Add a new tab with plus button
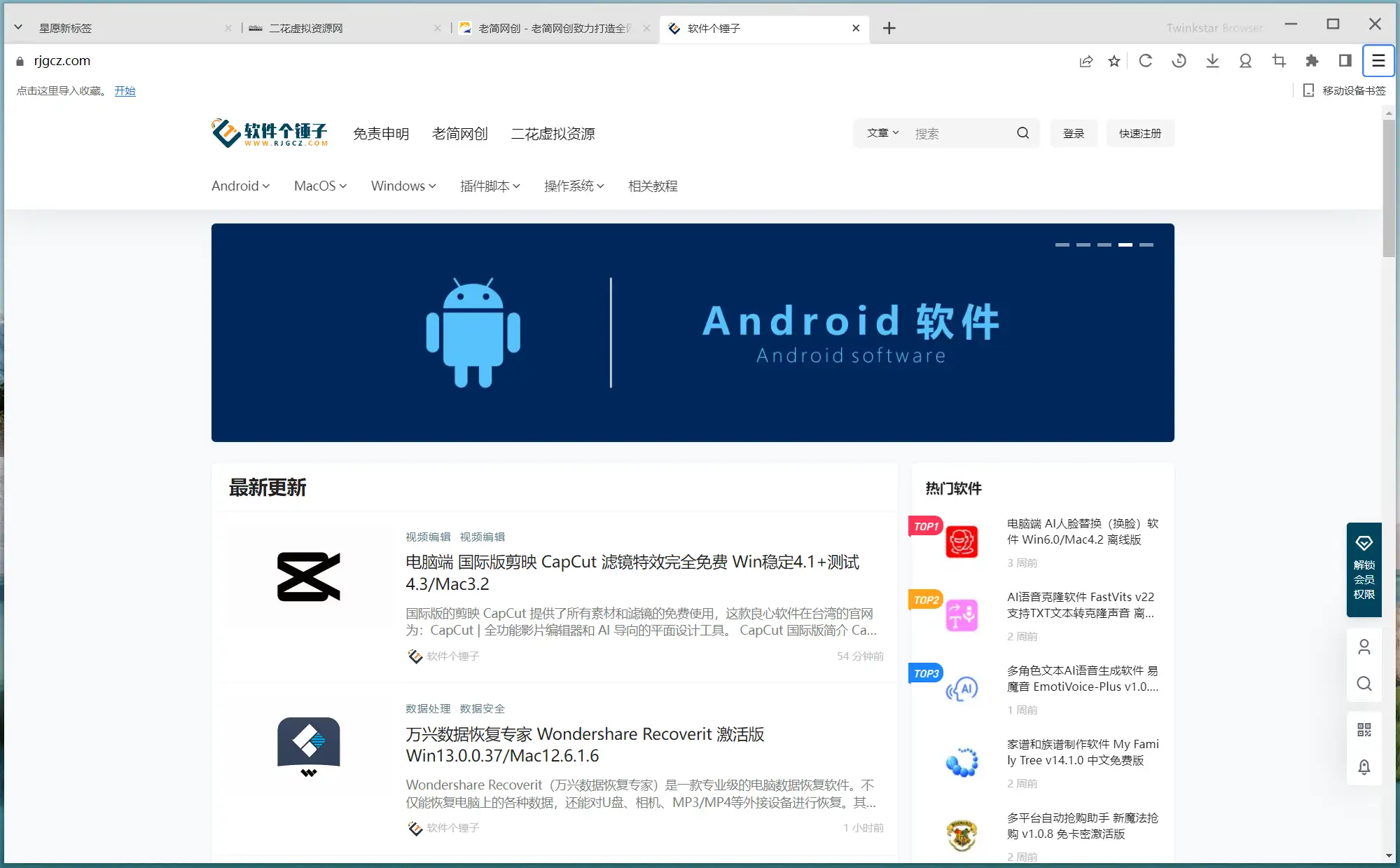This screenshot has width=1400, height=868. (889, 28)
